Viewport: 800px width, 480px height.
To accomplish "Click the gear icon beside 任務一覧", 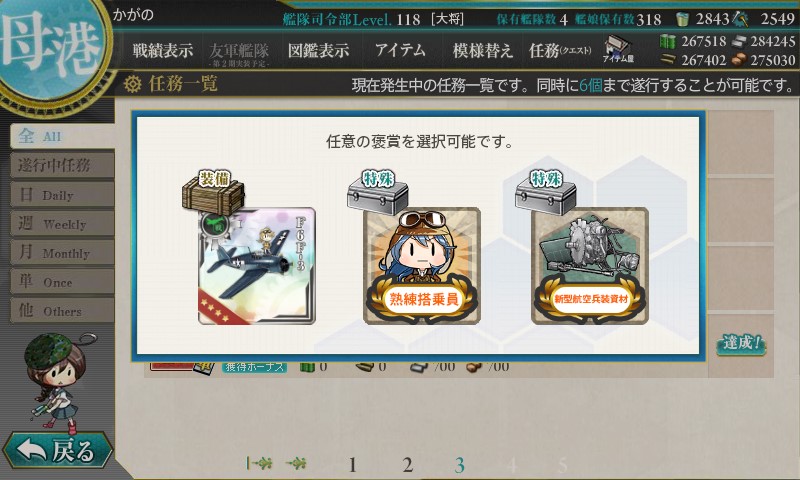I will [x=132, y=84].
